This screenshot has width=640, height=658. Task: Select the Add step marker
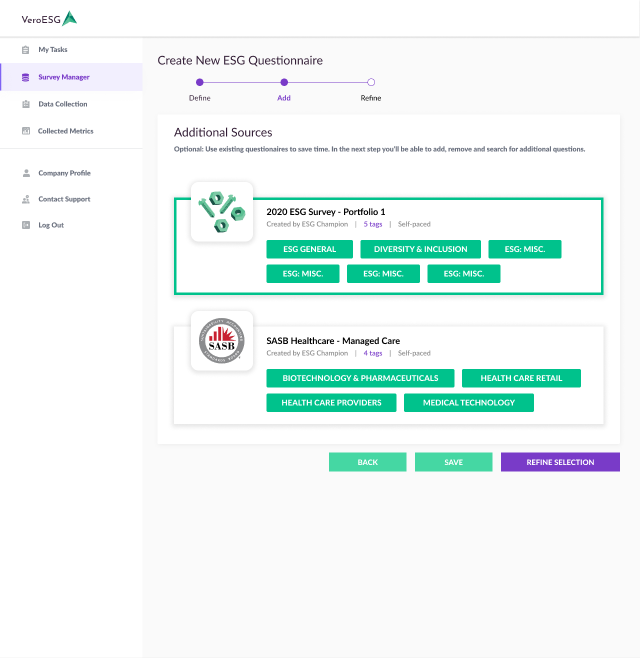pos(284,82)
